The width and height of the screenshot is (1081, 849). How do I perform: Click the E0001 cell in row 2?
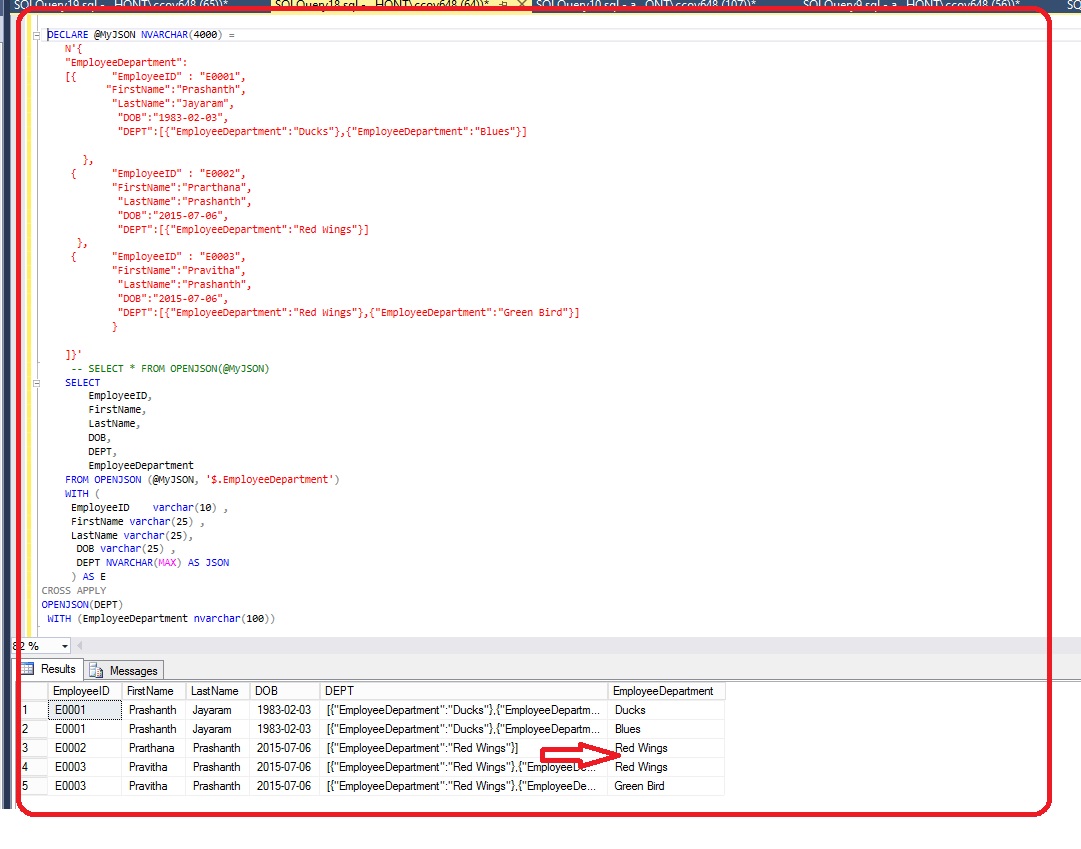tap(84, 729)
